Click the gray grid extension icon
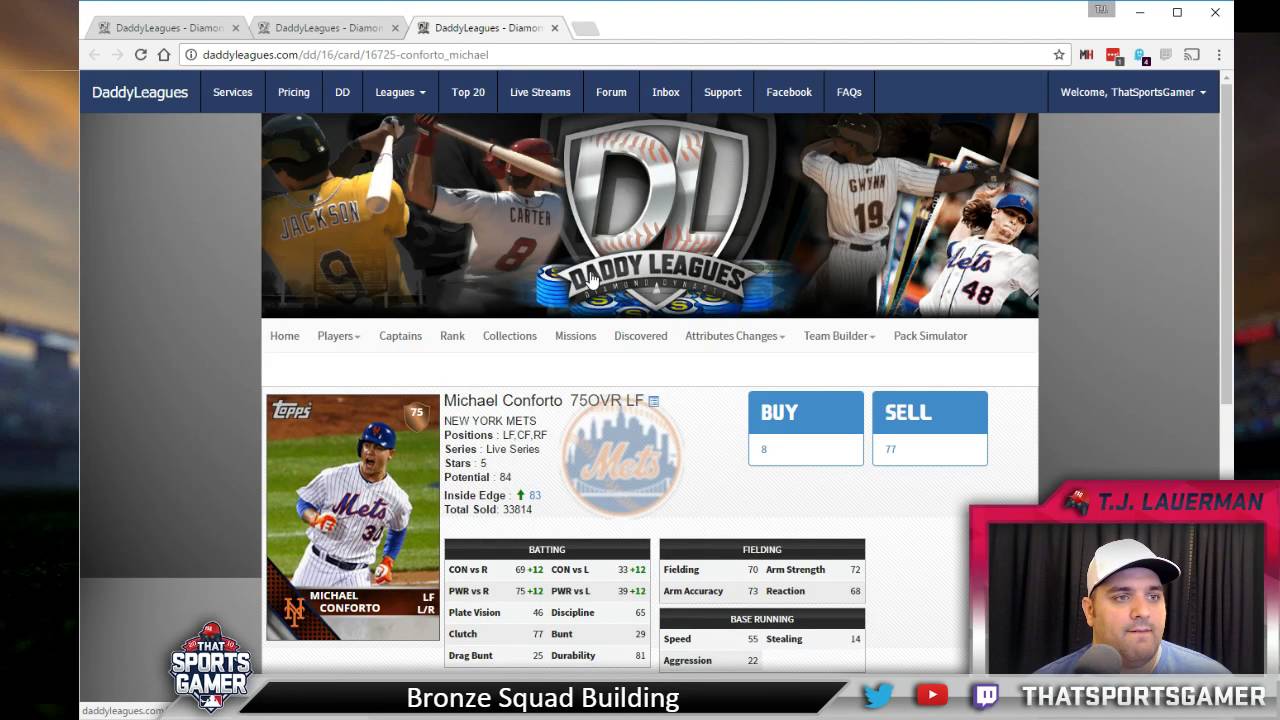 (x=1166, y=55)
